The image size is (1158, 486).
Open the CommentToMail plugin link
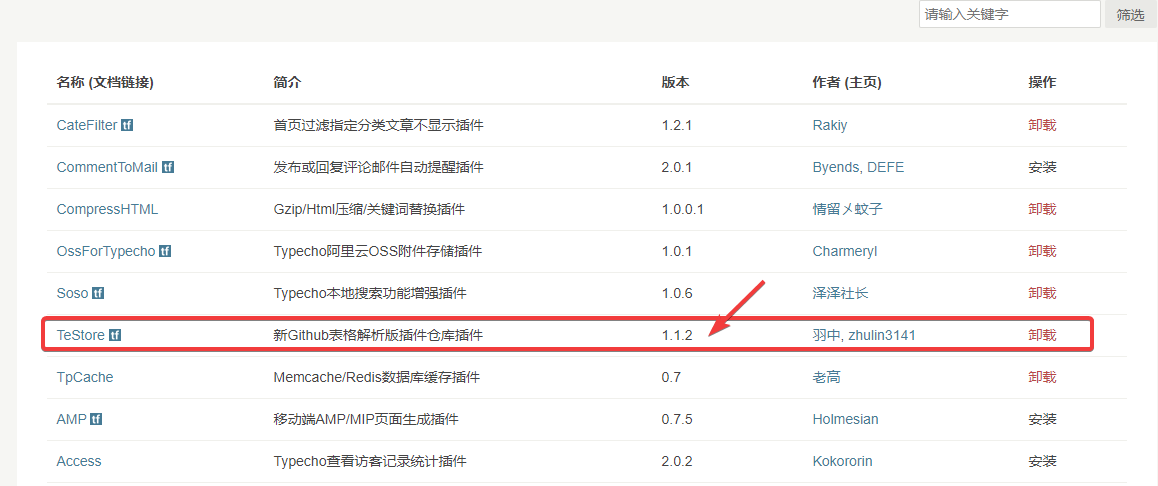coord(107,168)
